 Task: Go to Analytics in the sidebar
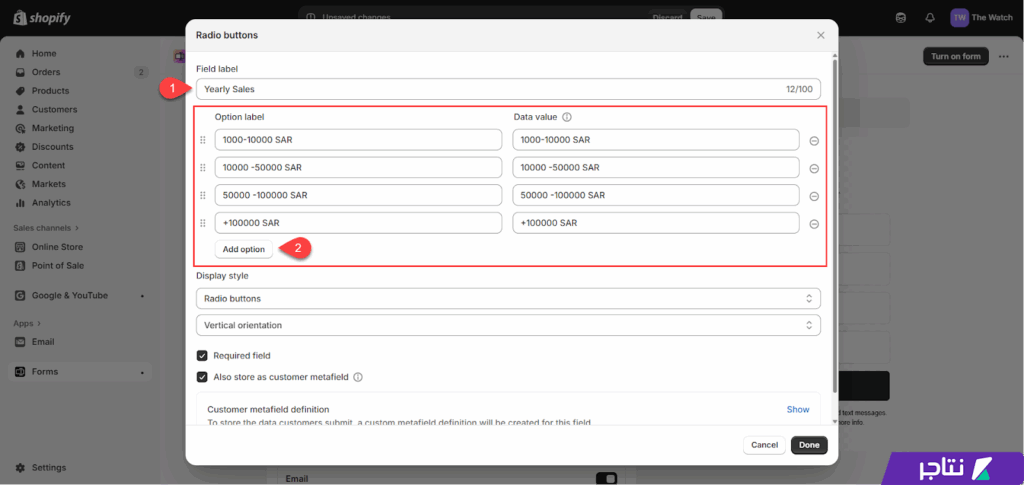click(51, 203)
